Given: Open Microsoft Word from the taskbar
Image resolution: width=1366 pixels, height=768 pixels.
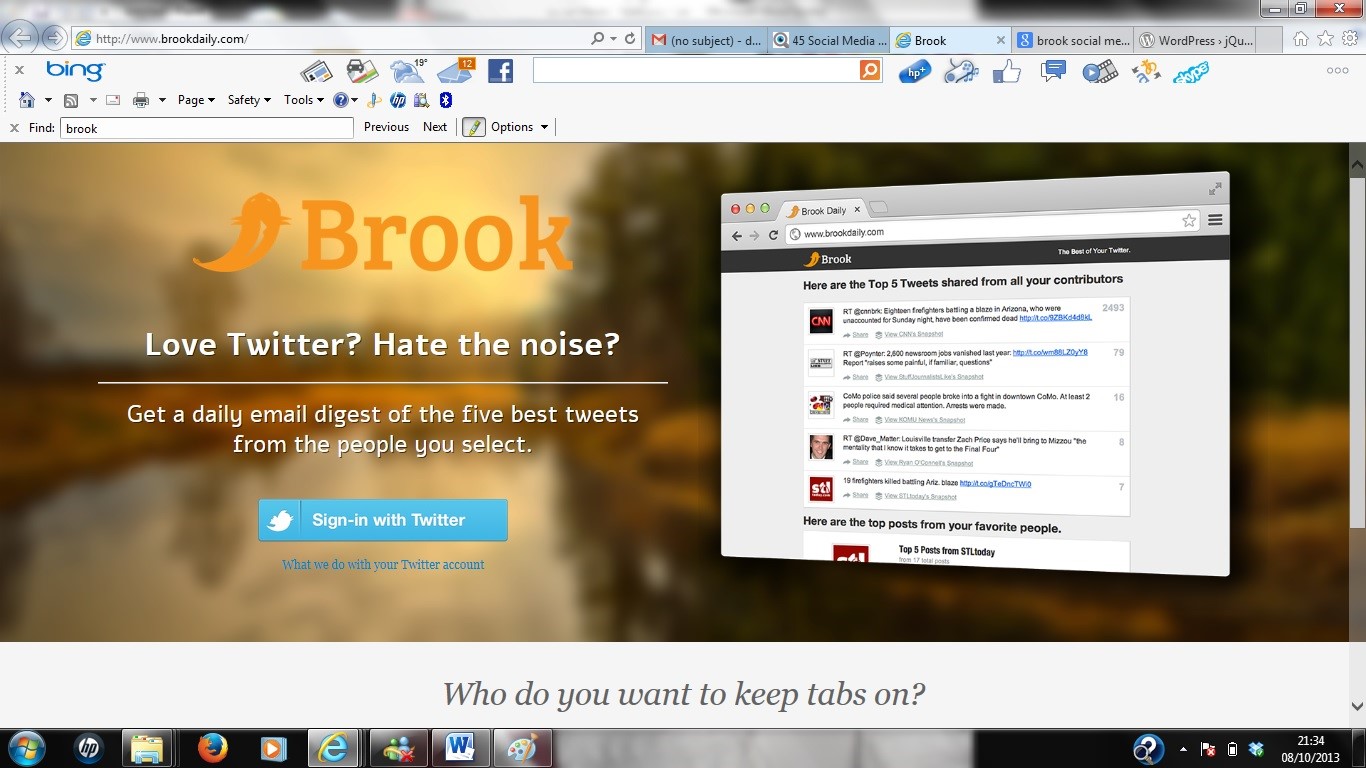Looking at the screenshot, I should tap(461, 748).
